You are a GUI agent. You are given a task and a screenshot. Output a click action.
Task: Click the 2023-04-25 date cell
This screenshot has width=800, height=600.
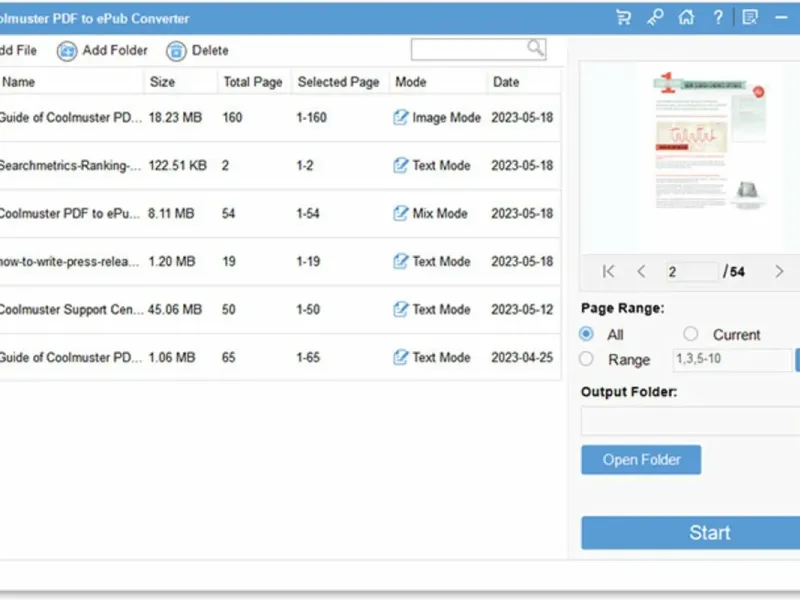tap(522, 357)
